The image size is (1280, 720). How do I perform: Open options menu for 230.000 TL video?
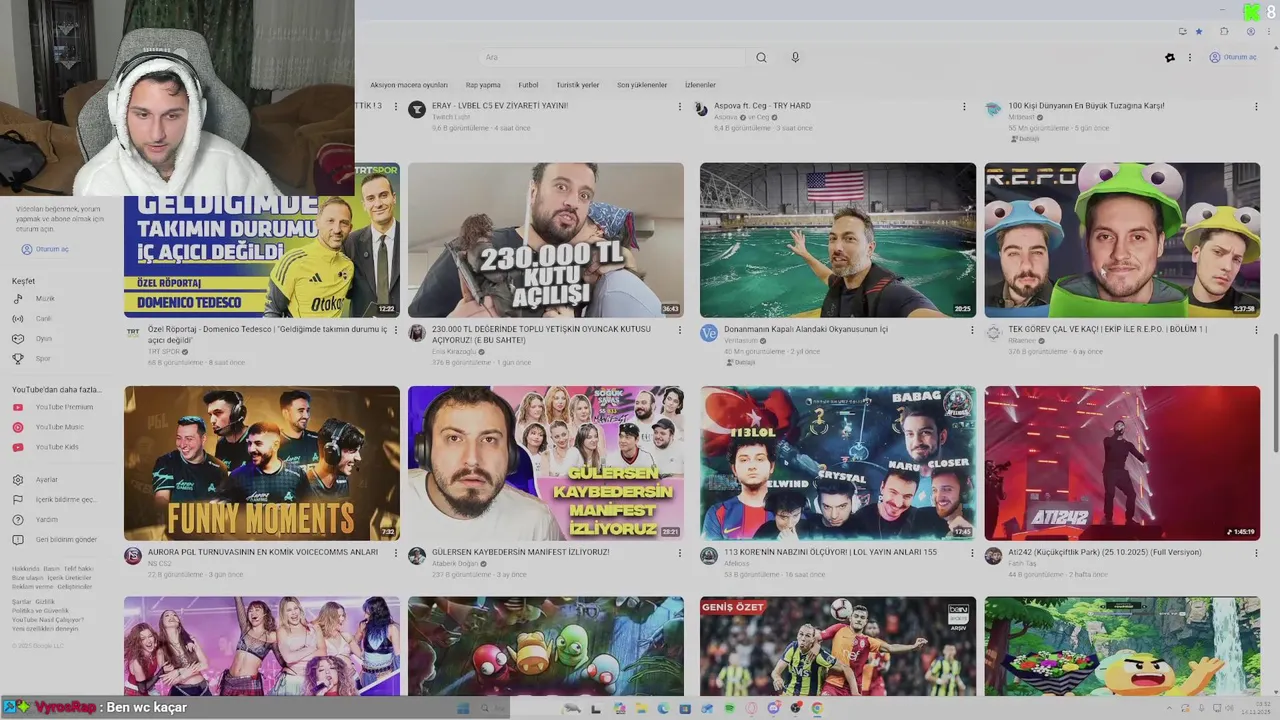[x=680, y=329]
